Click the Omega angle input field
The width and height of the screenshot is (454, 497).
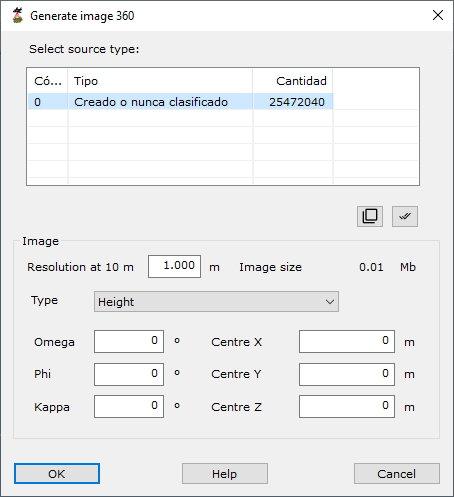pos(129,341)
